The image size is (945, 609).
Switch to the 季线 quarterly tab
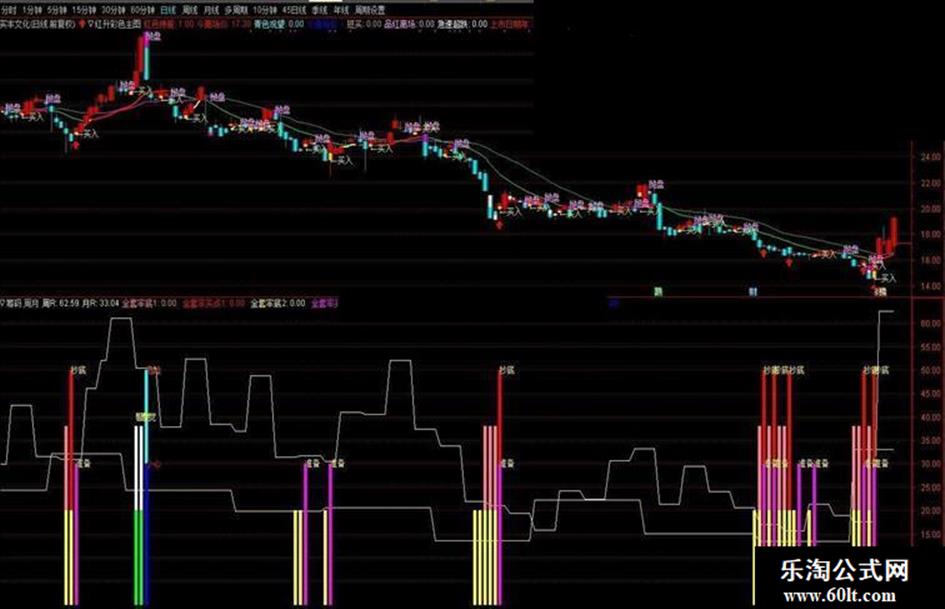(x=319, y=10)
